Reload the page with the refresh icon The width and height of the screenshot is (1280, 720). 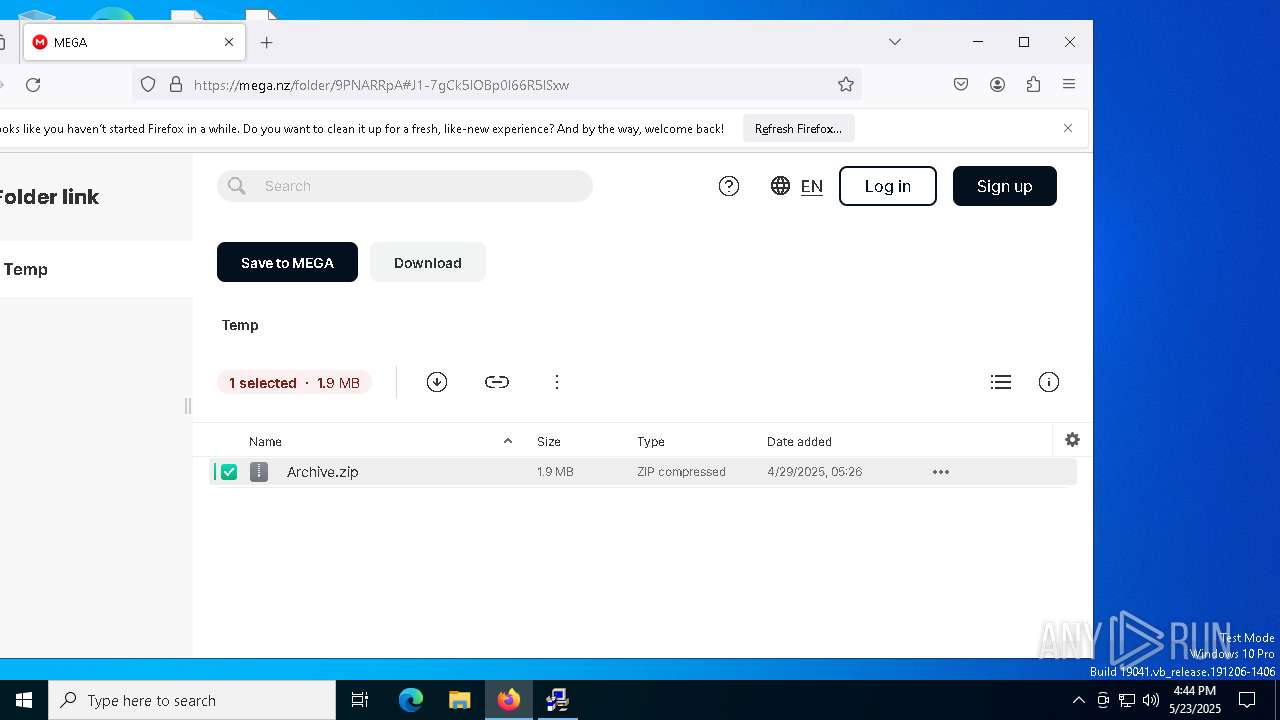33,85
